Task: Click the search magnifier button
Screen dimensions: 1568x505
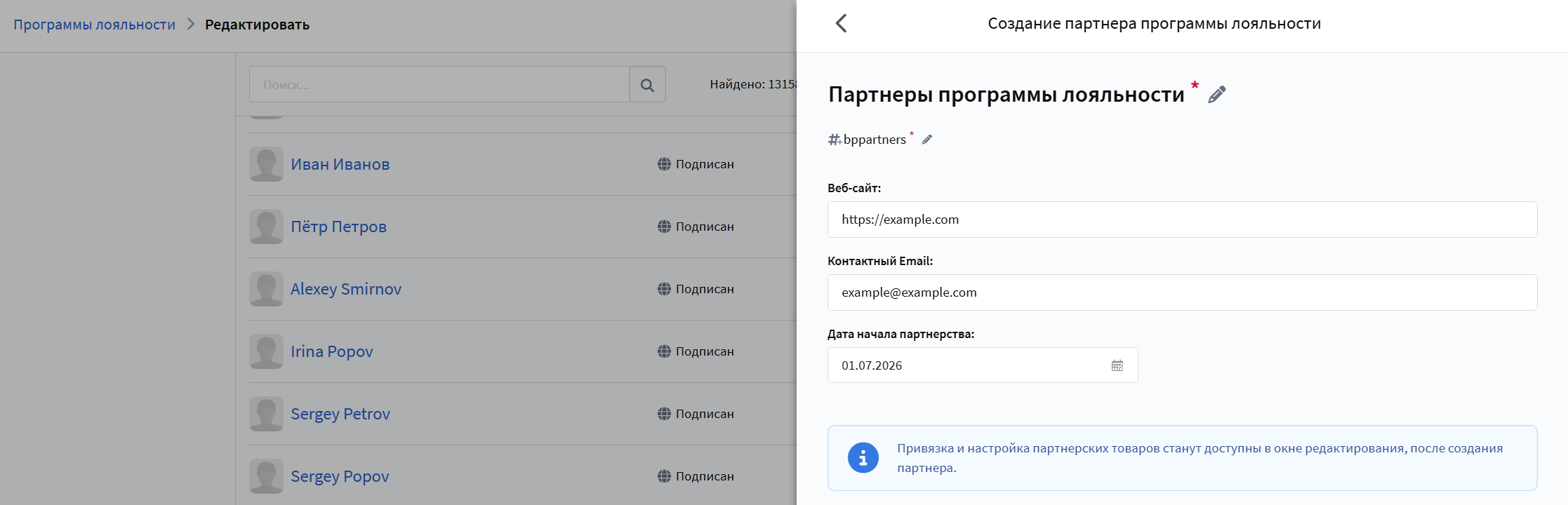Action: (647, 85)
